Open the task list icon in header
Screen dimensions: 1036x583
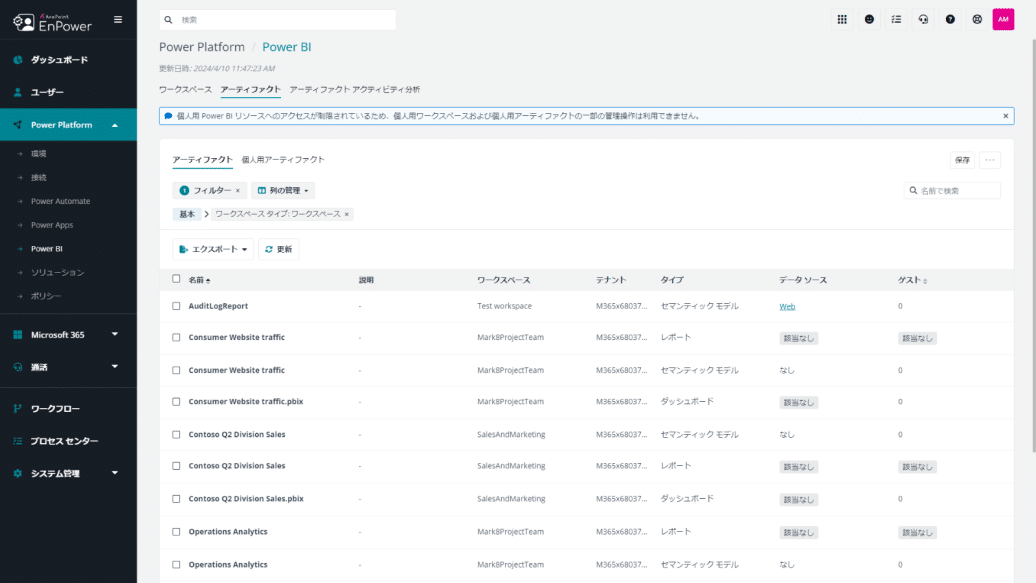tap(896, 20)
